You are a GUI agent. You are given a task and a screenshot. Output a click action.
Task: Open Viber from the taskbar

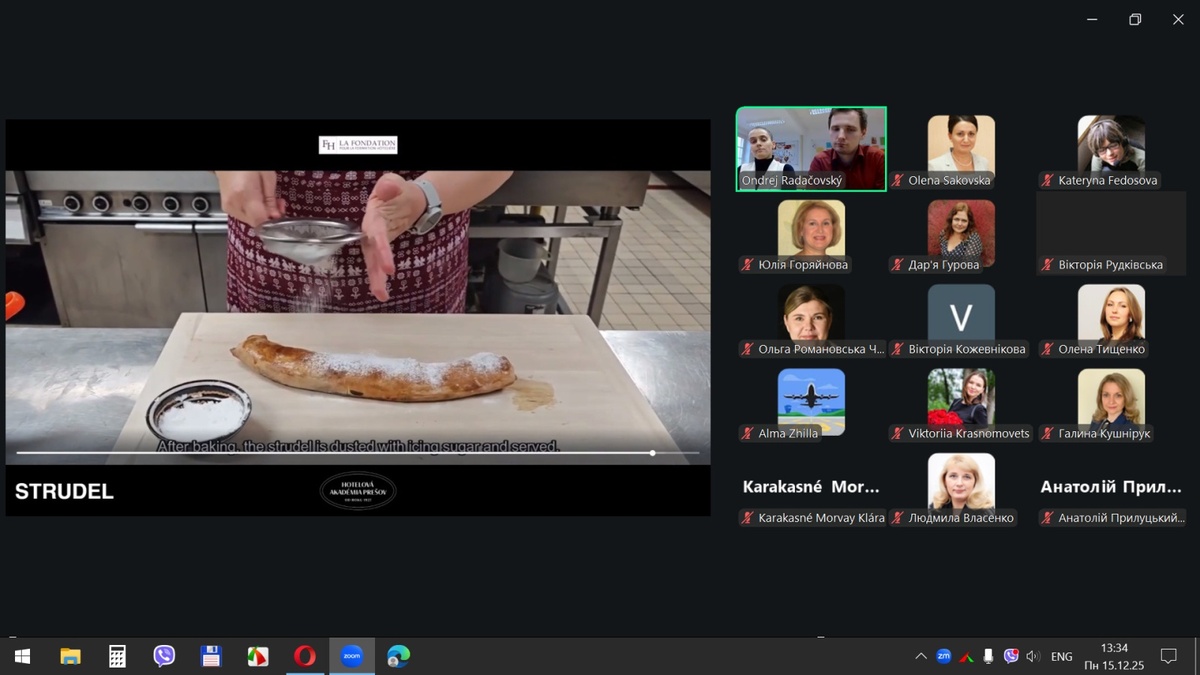pyautogui.click(x=164, y=656)
